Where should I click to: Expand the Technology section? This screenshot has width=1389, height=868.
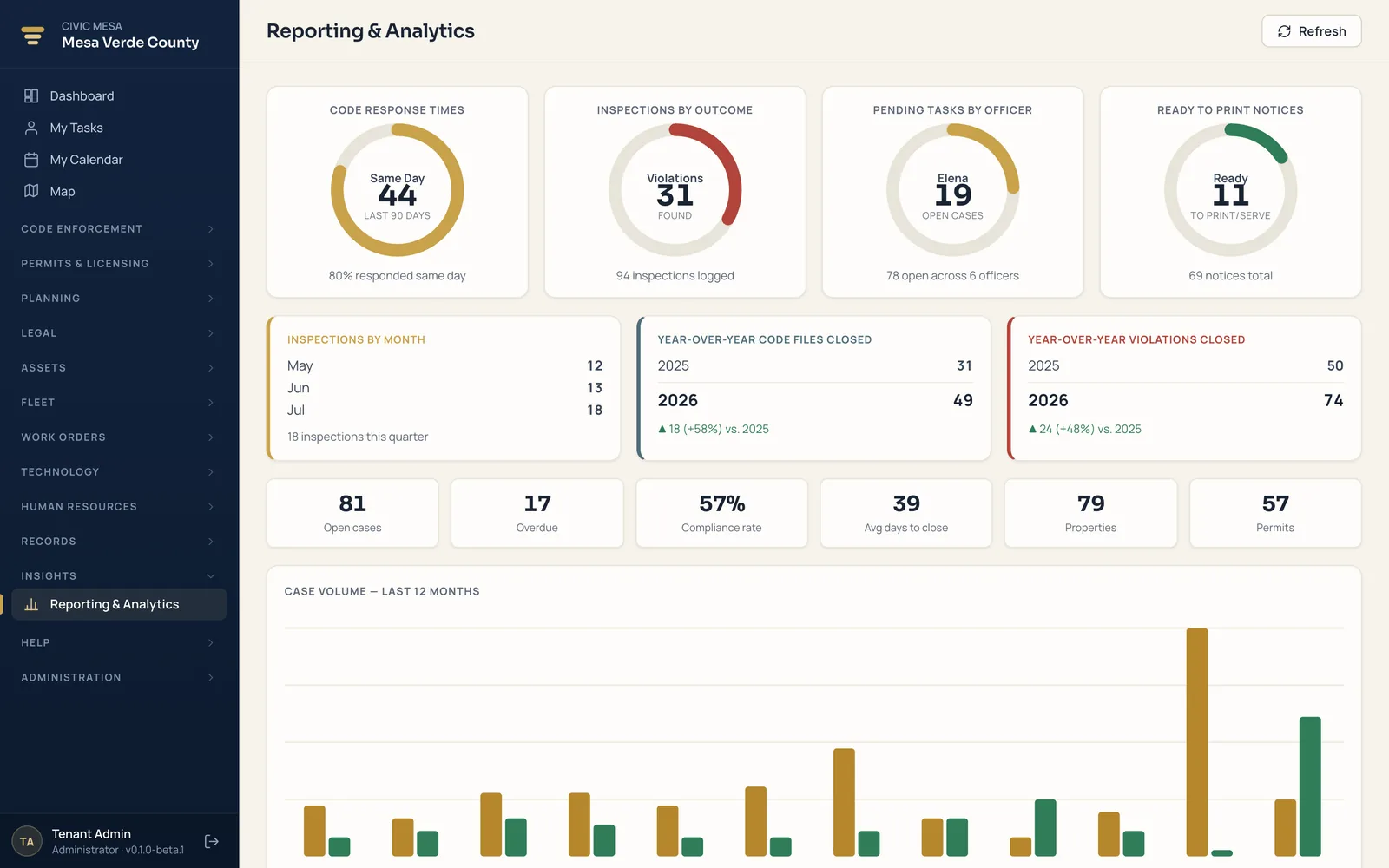tap(119, 472)
